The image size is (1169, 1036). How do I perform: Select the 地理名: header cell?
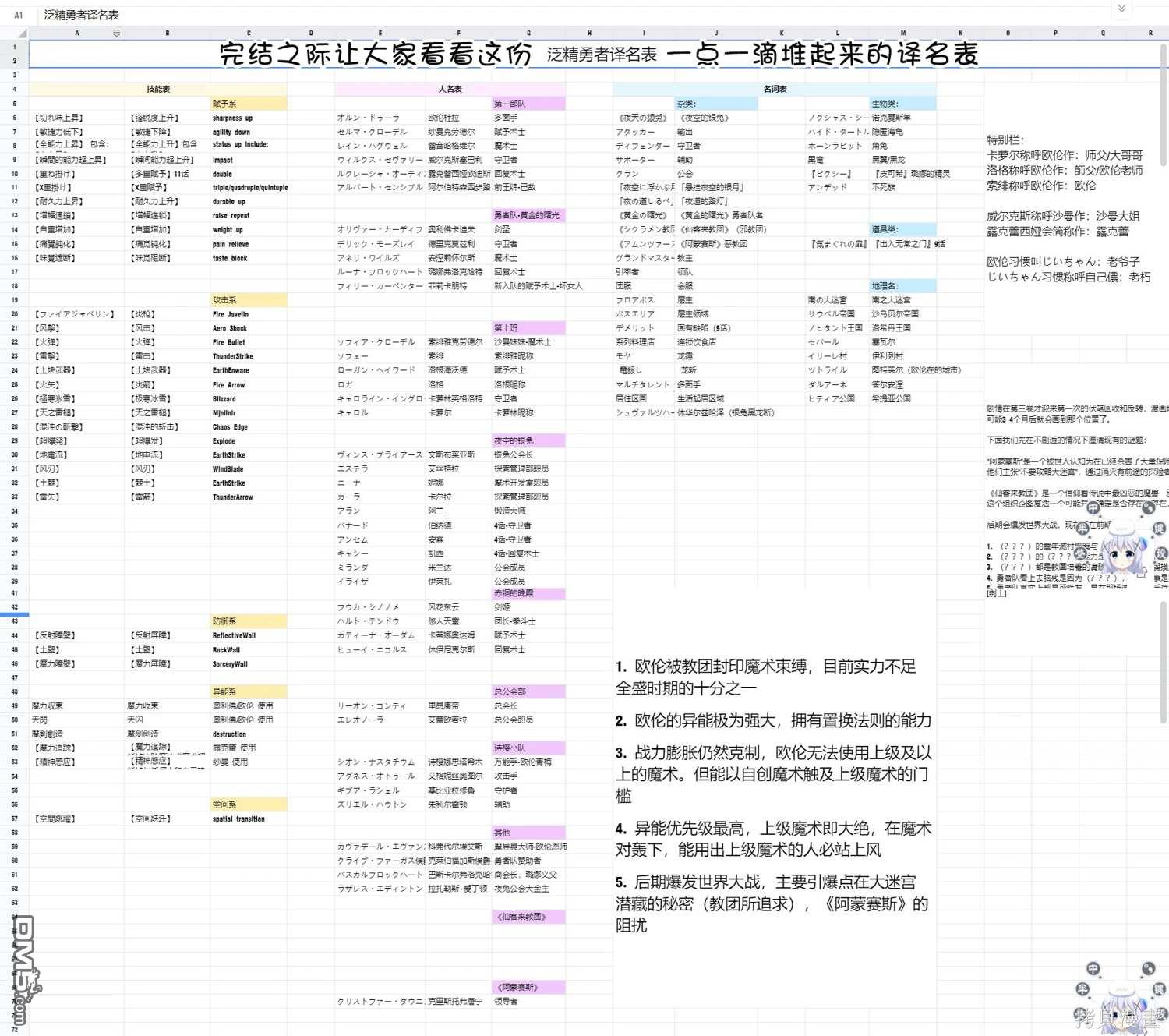[x=903, y=285]
